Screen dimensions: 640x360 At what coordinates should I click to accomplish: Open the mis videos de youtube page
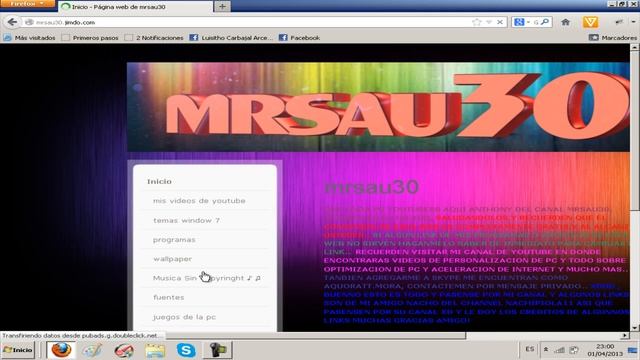click(x=199, y=201)
